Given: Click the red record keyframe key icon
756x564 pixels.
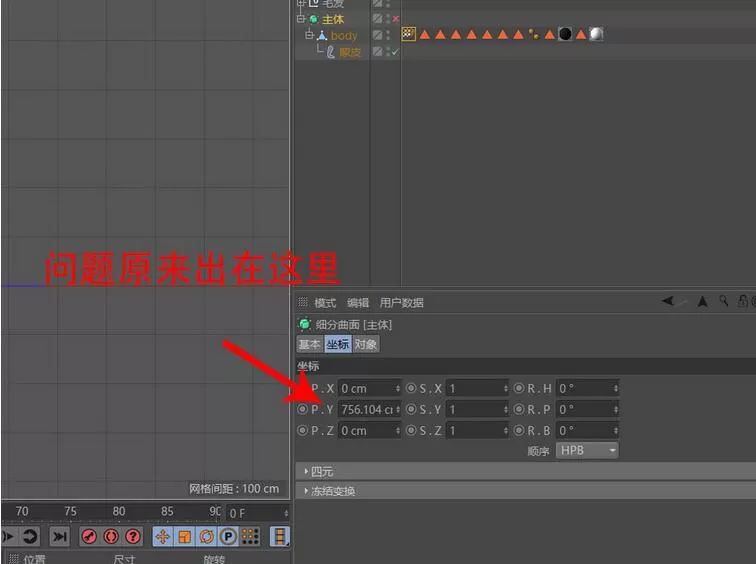Looking at the screenshot, I should coord(89,536).
